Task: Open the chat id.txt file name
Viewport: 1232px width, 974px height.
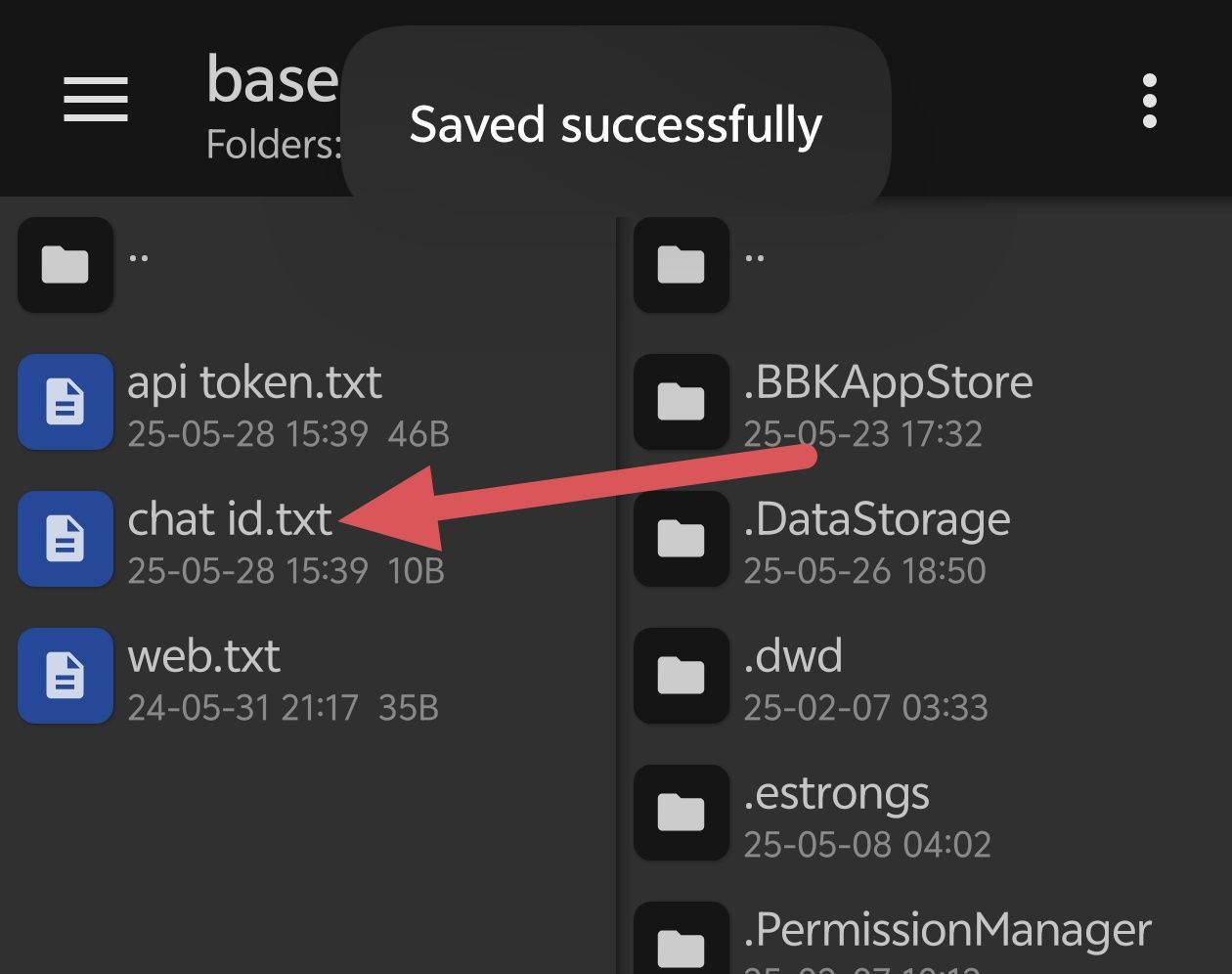Action: (230, 519)
